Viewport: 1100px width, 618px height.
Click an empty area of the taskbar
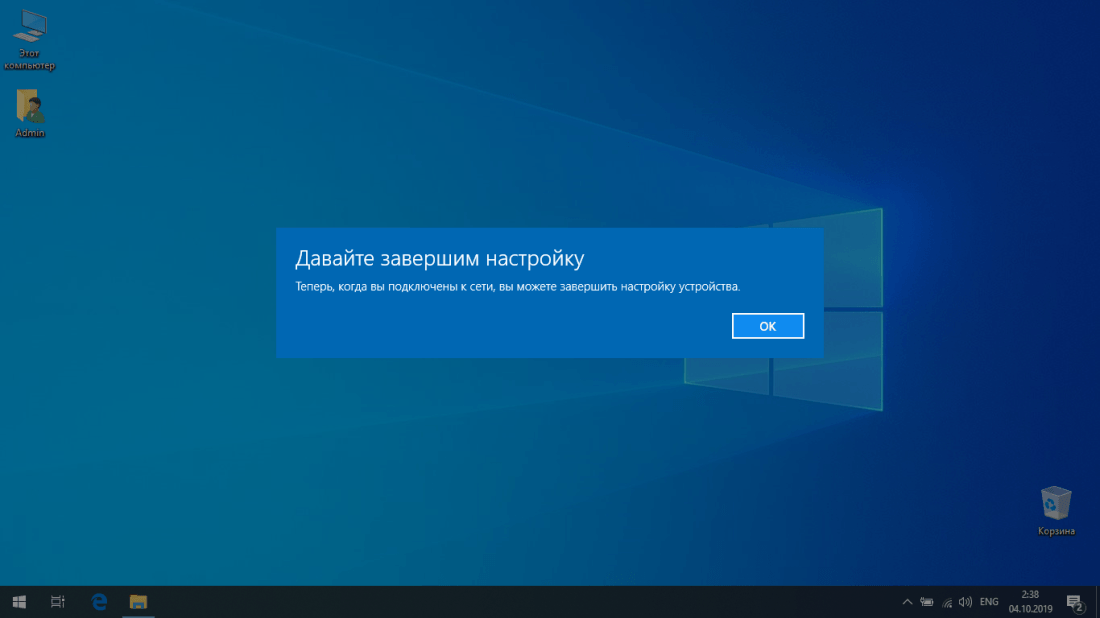point(500,602)
